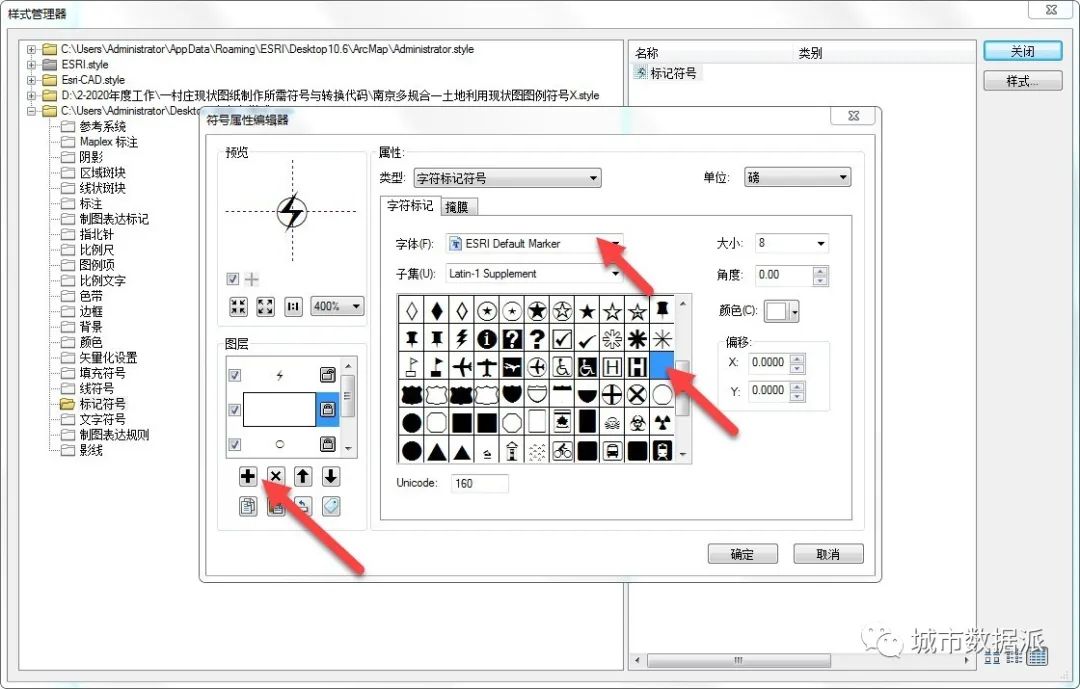Viewport: 1080px width, 689px height.
Task: Click the 取消 button
Action: [x=828, y=554]
